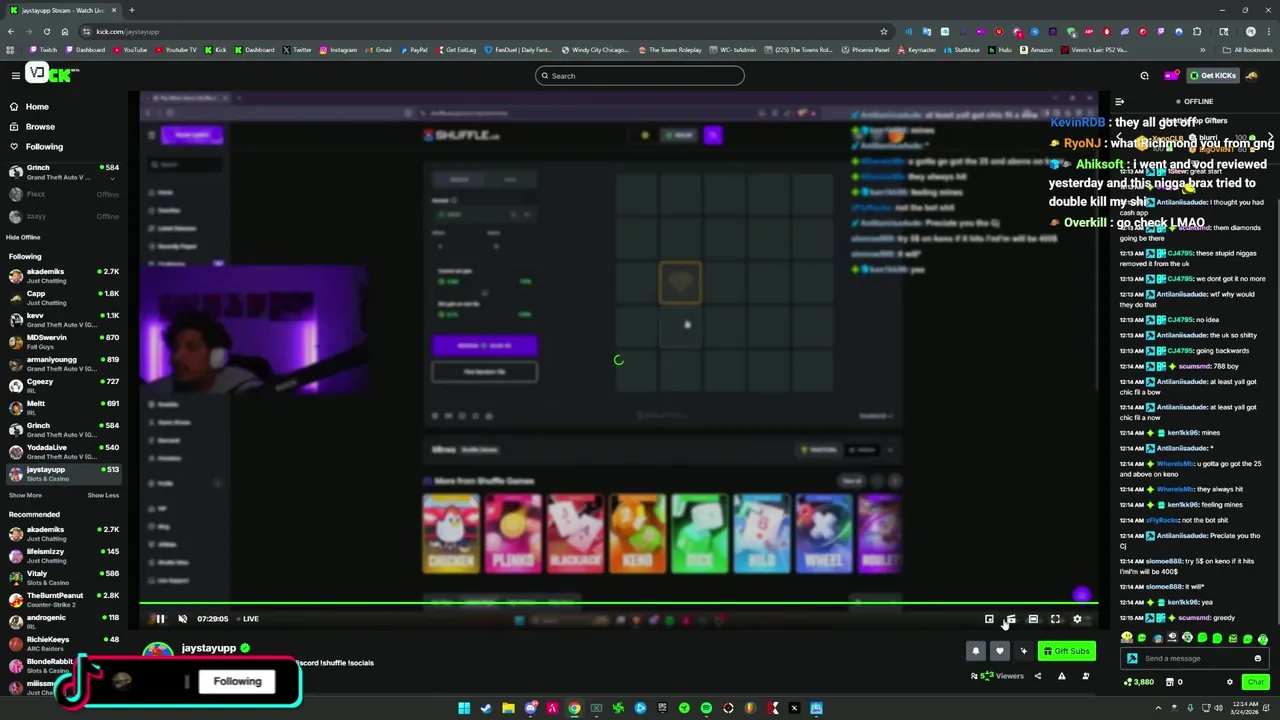Click the Gift Subs button
The width and height of the screenshot is (1280, 720).
coord(1066,652)
